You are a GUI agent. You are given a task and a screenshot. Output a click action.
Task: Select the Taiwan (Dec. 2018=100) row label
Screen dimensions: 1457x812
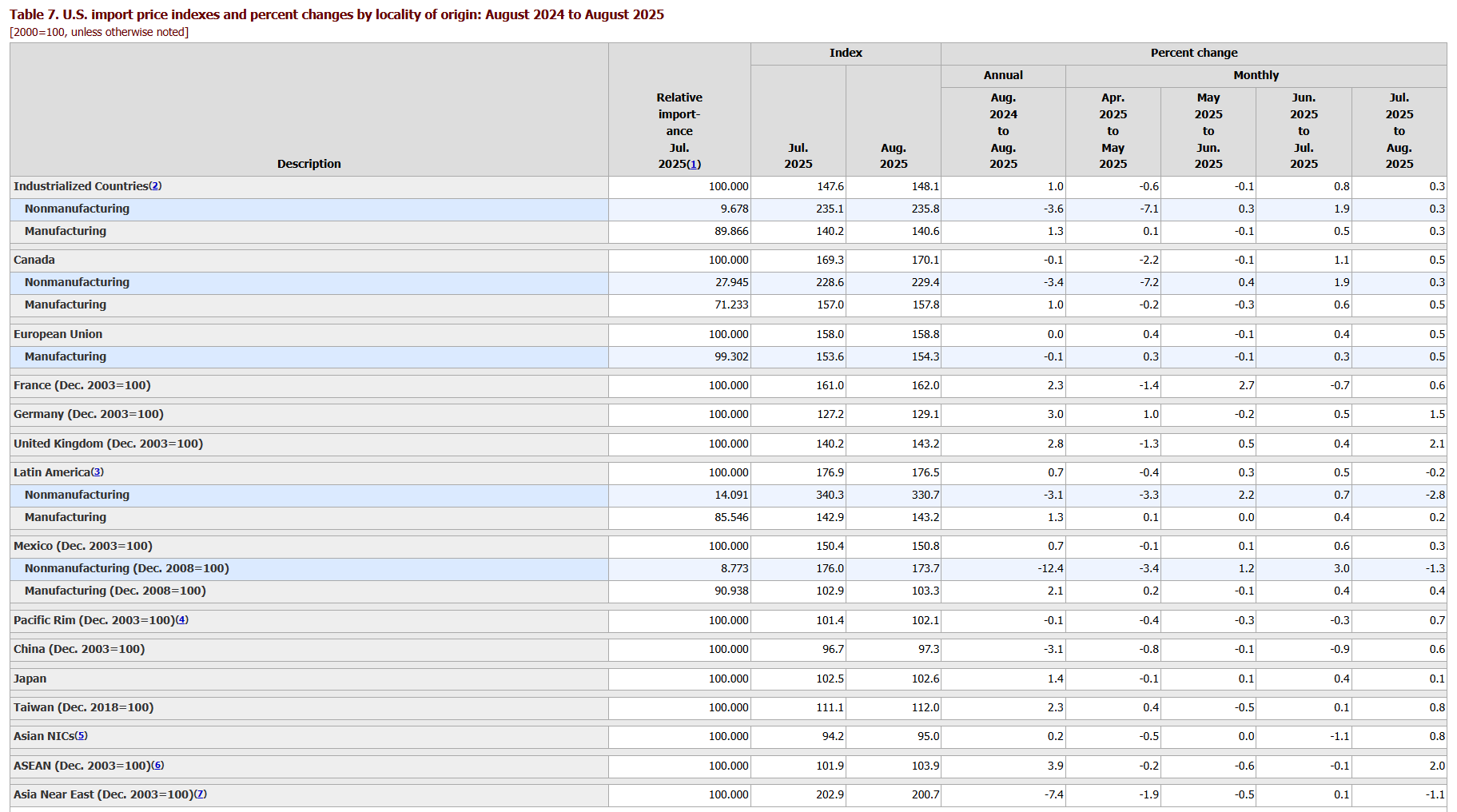coord(83,708)
